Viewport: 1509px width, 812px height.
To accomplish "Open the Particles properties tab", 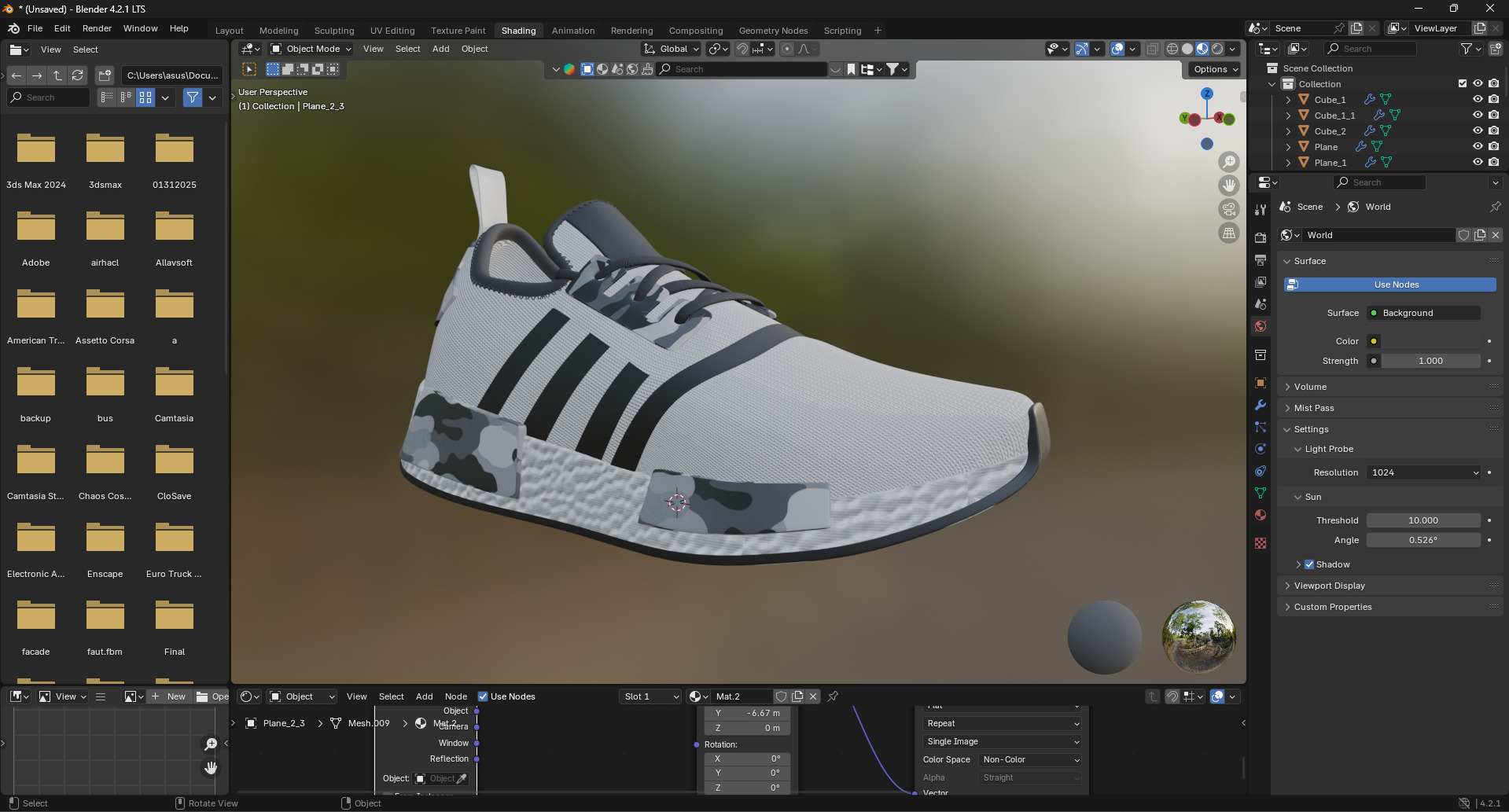I will (1261, 427).
